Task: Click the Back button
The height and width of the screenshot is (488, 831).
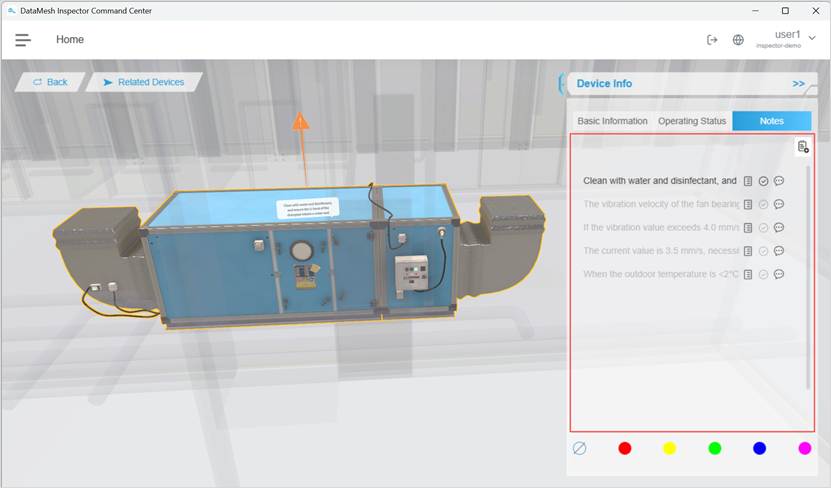Action: (50, 82)
